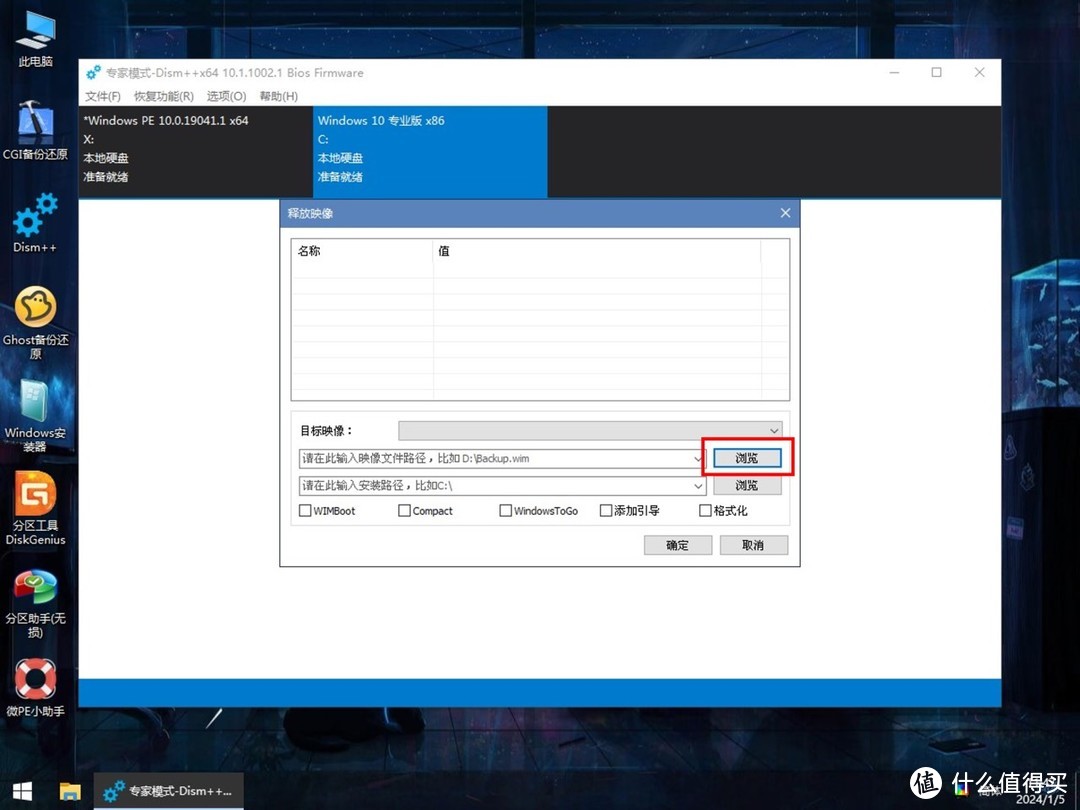Click the 名称 column header
This screenshot has height=810, width=1080.
pyautogui.click(x=362, y=251)
